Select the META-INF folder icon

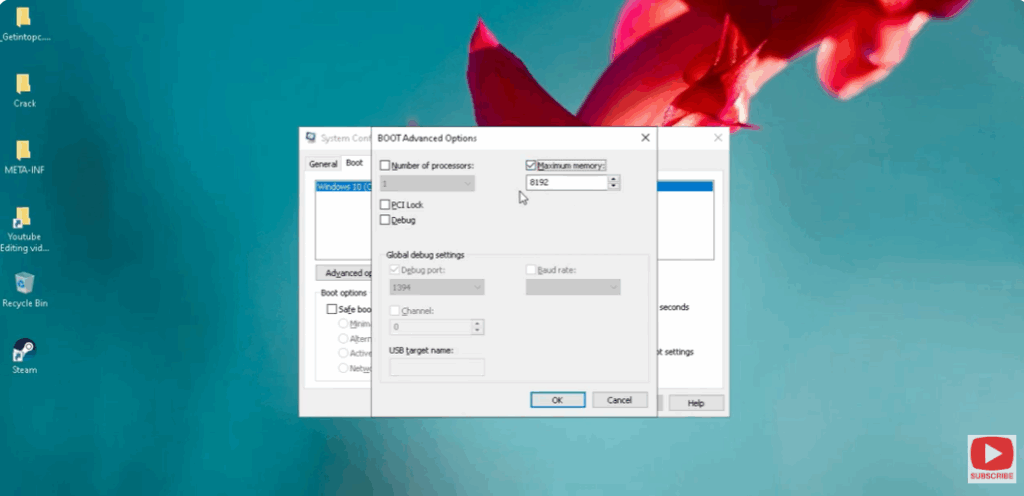click(x=24, y=151)
